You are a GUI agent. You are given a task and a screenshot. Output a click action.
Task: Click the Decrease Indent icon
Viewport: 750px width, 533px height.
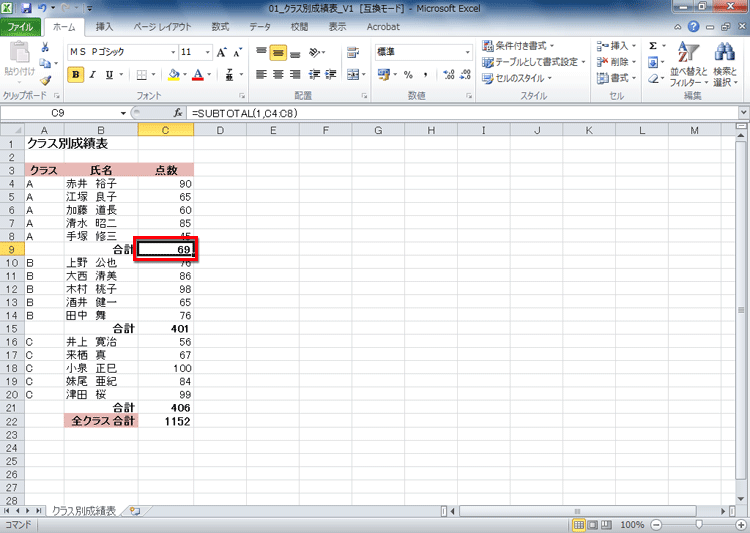[x=314, y=75]
